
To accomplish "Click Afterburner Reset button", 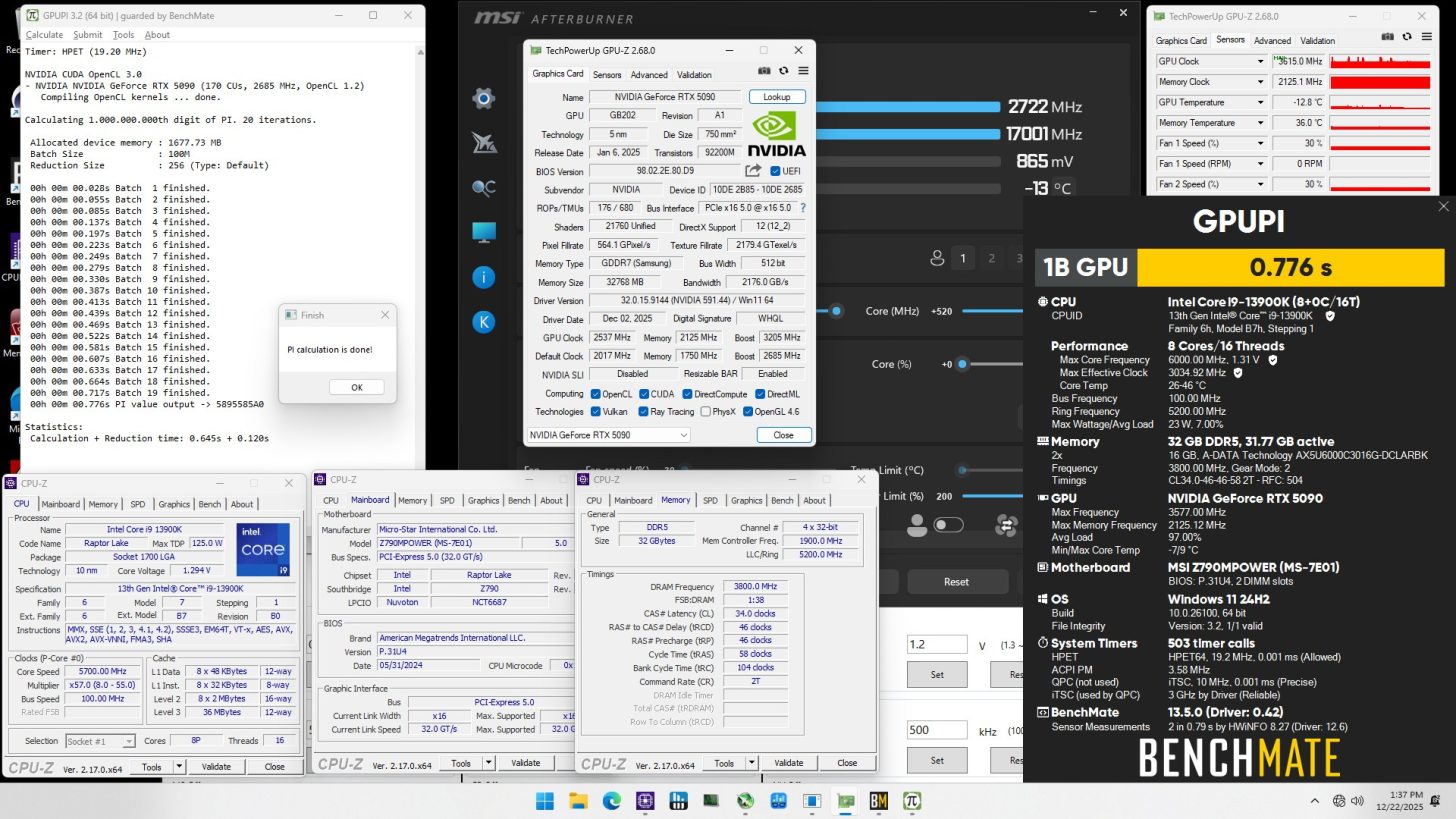I will click(x=956, y=581).
